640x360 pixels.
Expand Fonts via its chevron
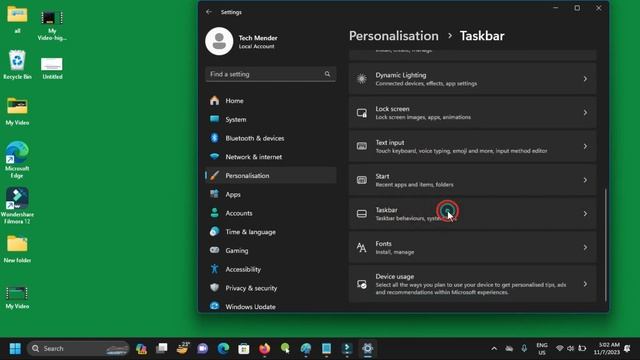[585, 247]
